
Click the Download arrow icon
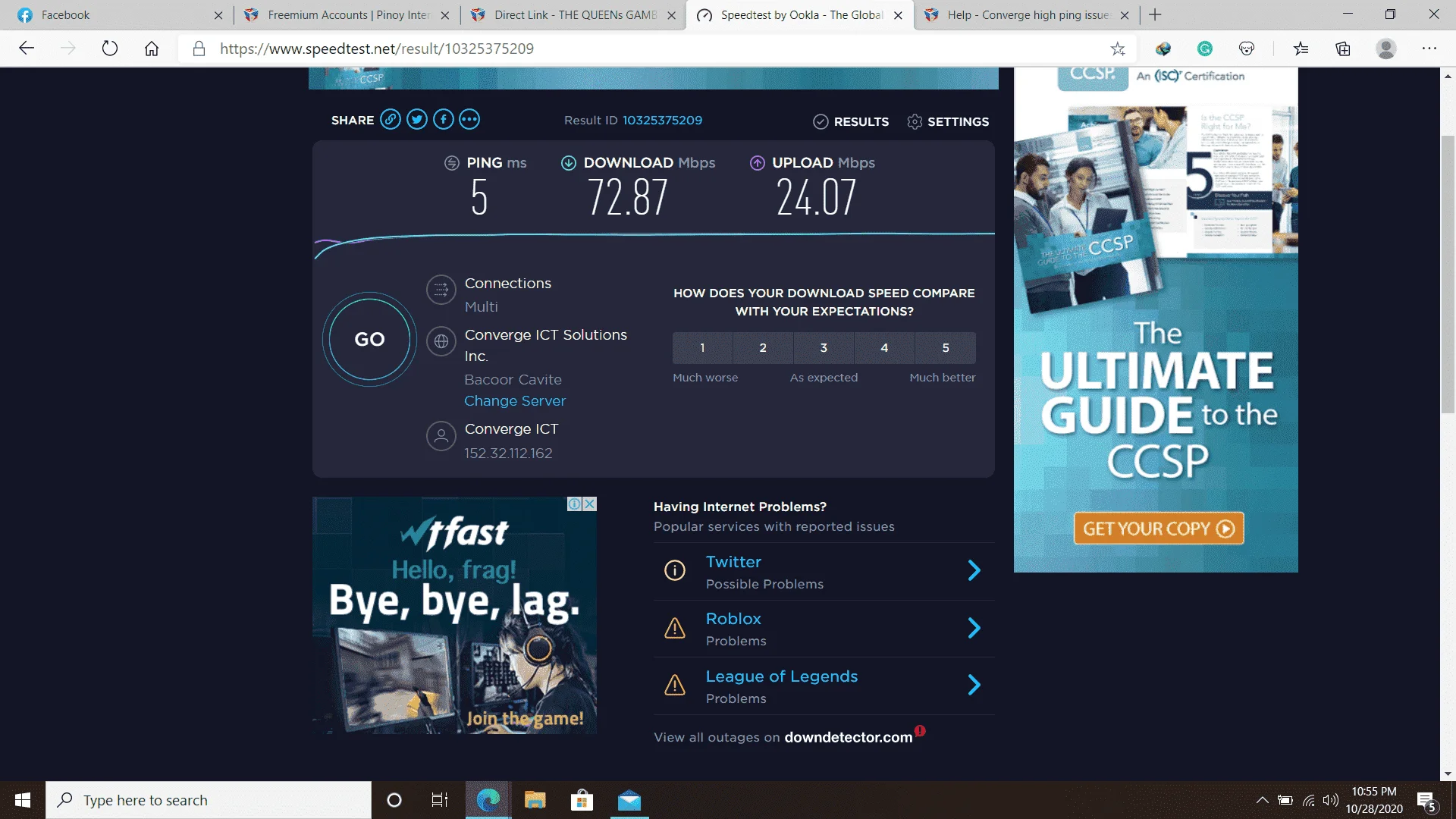tap(569, 162)
